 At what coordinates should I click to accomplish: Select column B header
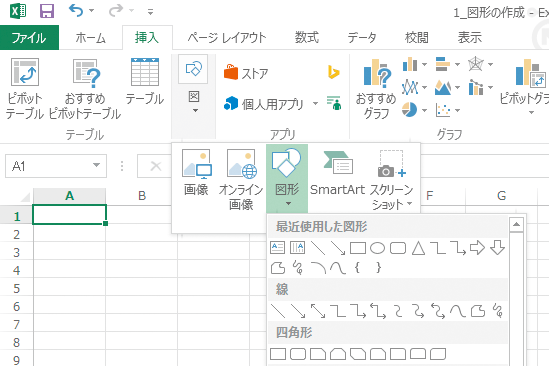point(142,196)
